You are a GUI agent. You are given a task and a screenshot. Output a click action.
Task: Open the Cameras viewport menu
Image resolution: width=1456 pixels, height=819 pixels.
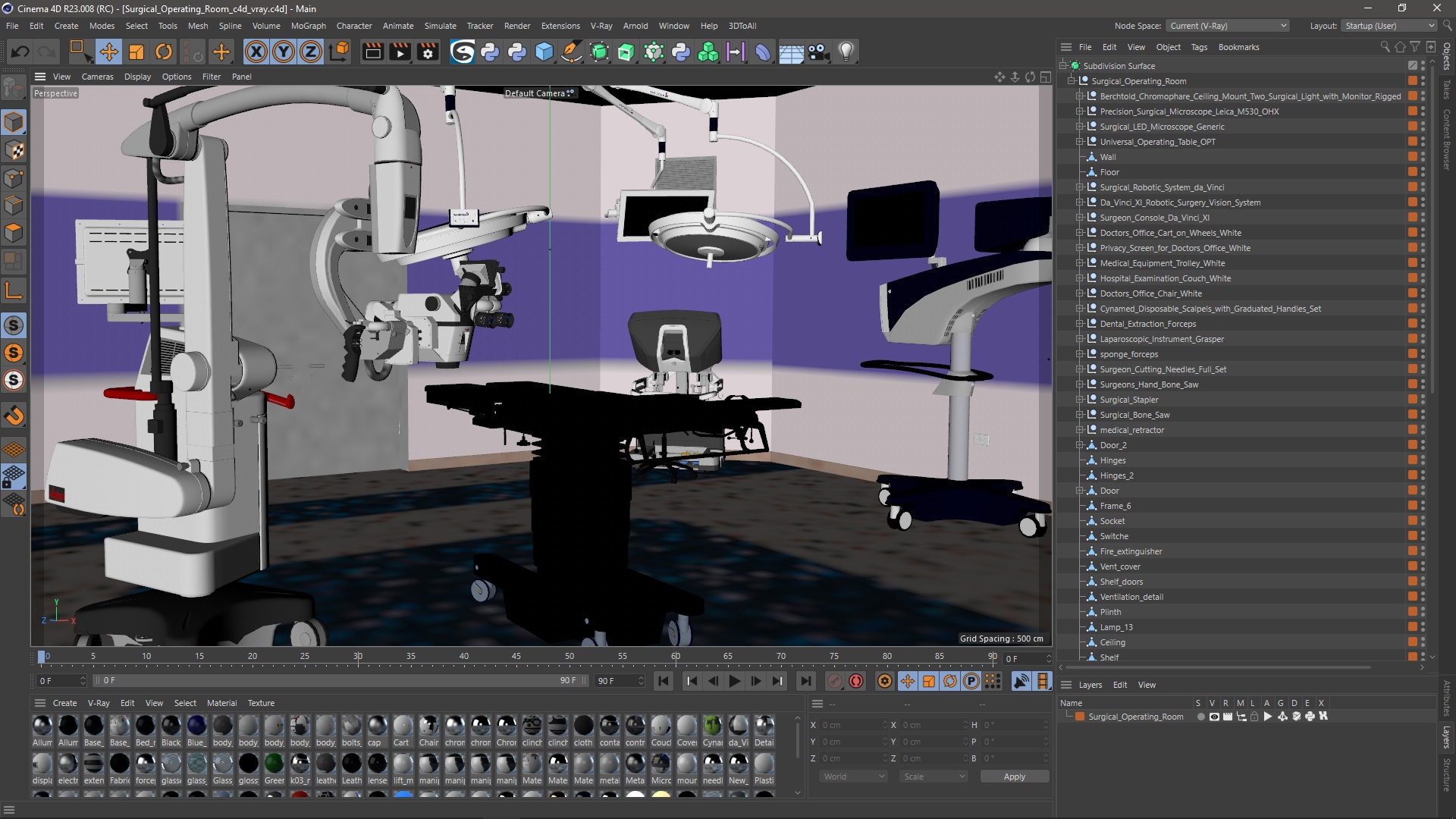point(97,77)
